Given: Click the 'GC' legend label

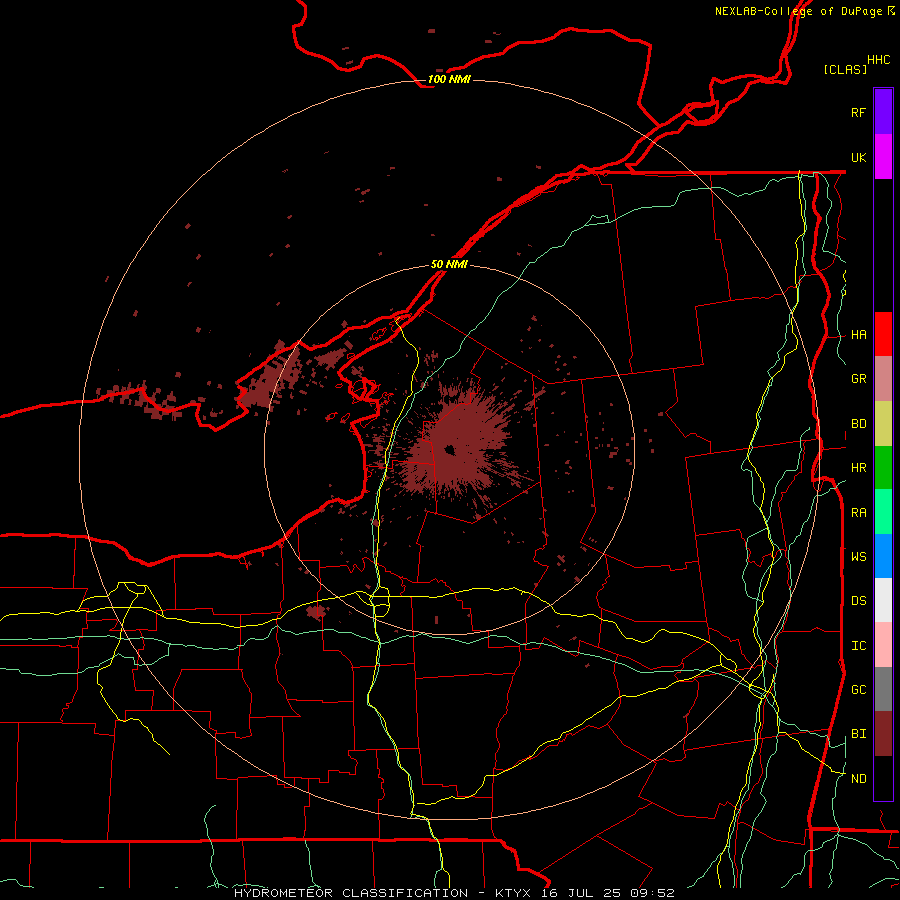Looking at the screenshot, I should pos(859,690).
